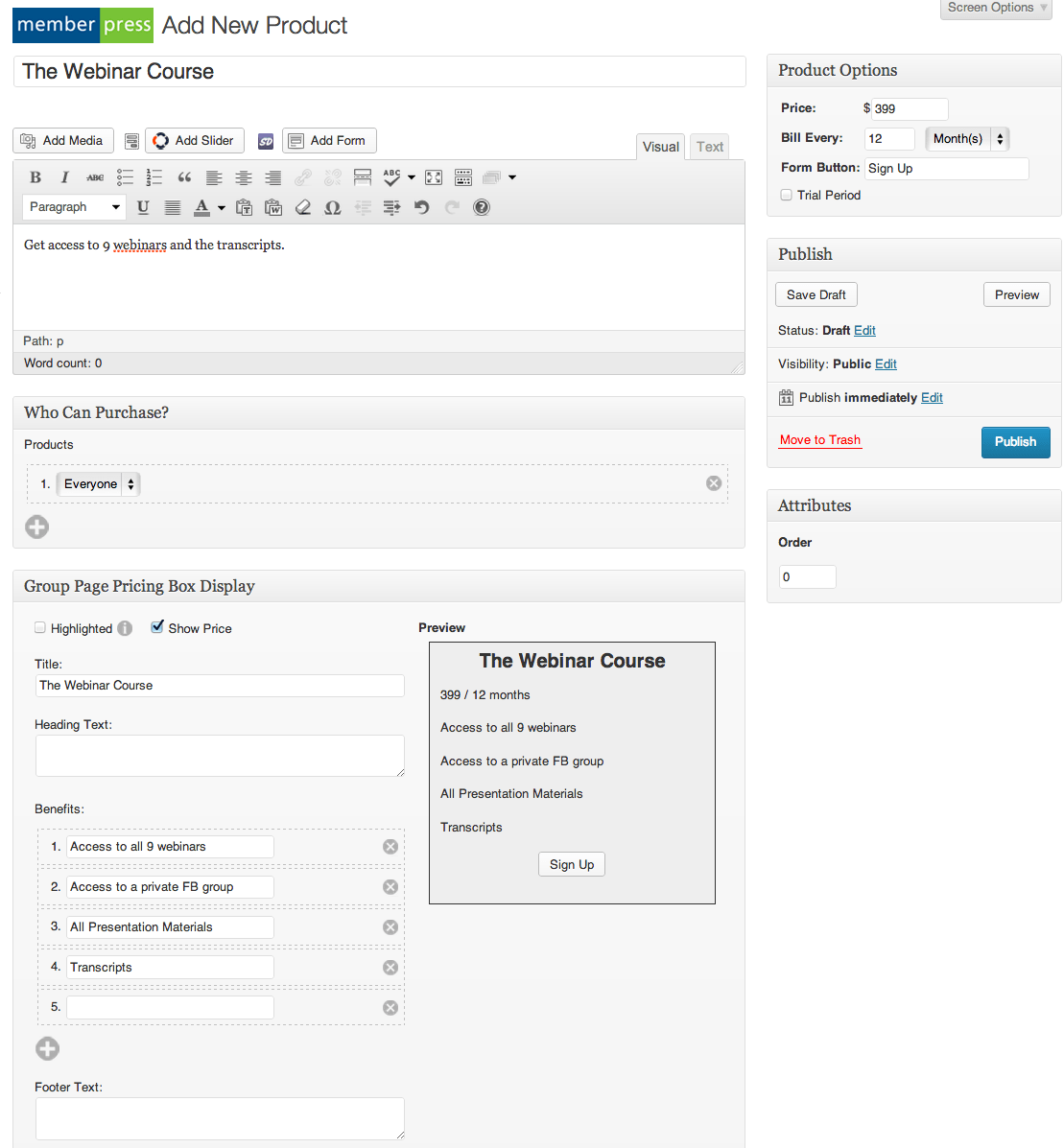This screenshot has height=1148, width=1064.
Task: Open the editor help icon
Action: (482, 207)
